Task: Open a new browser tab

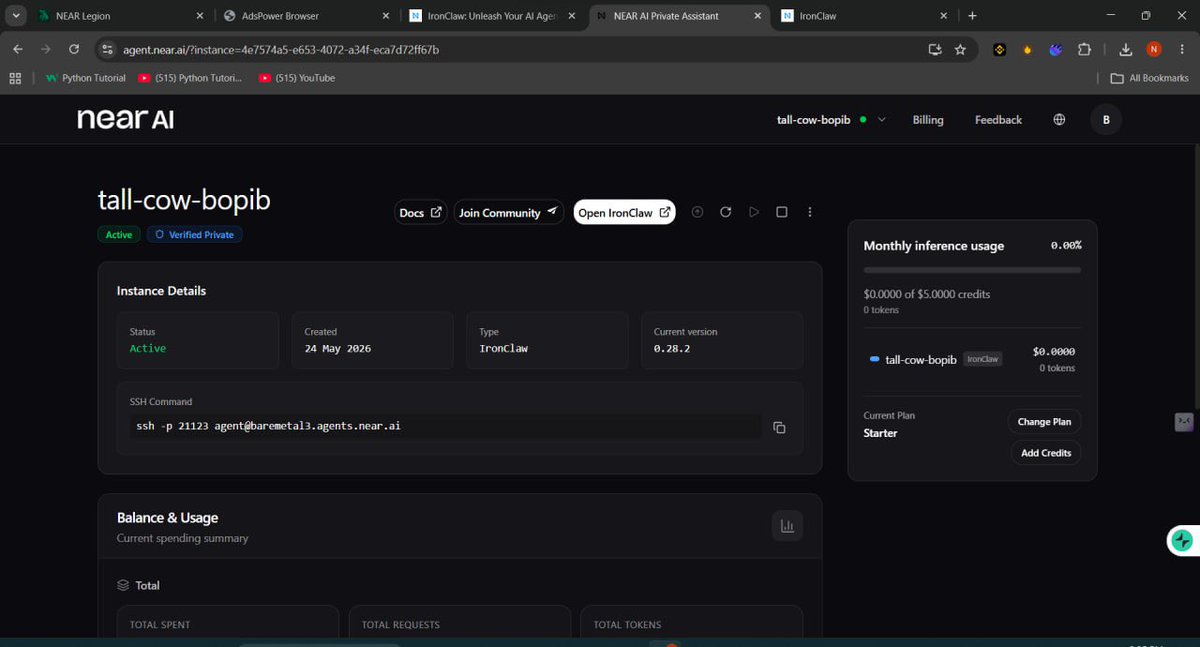Action: (972, 16)
